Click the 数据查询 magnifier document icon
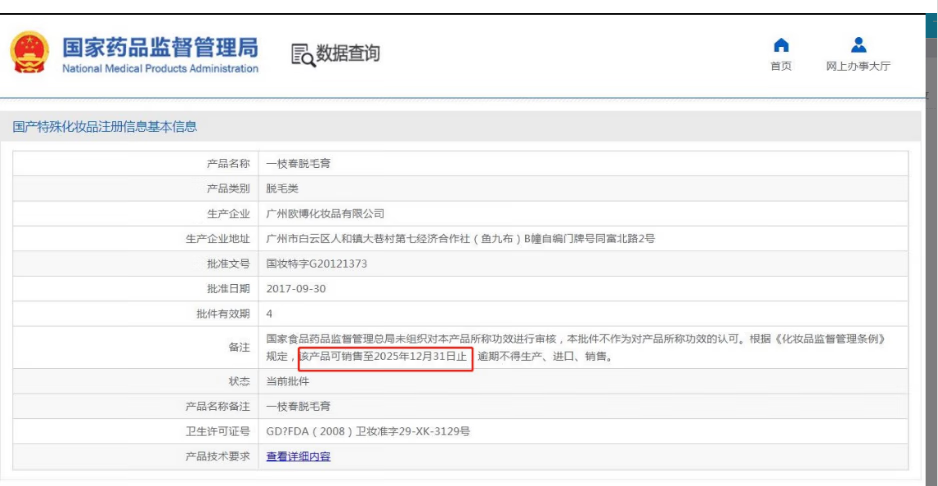938x486 pixels. [302, 55]
